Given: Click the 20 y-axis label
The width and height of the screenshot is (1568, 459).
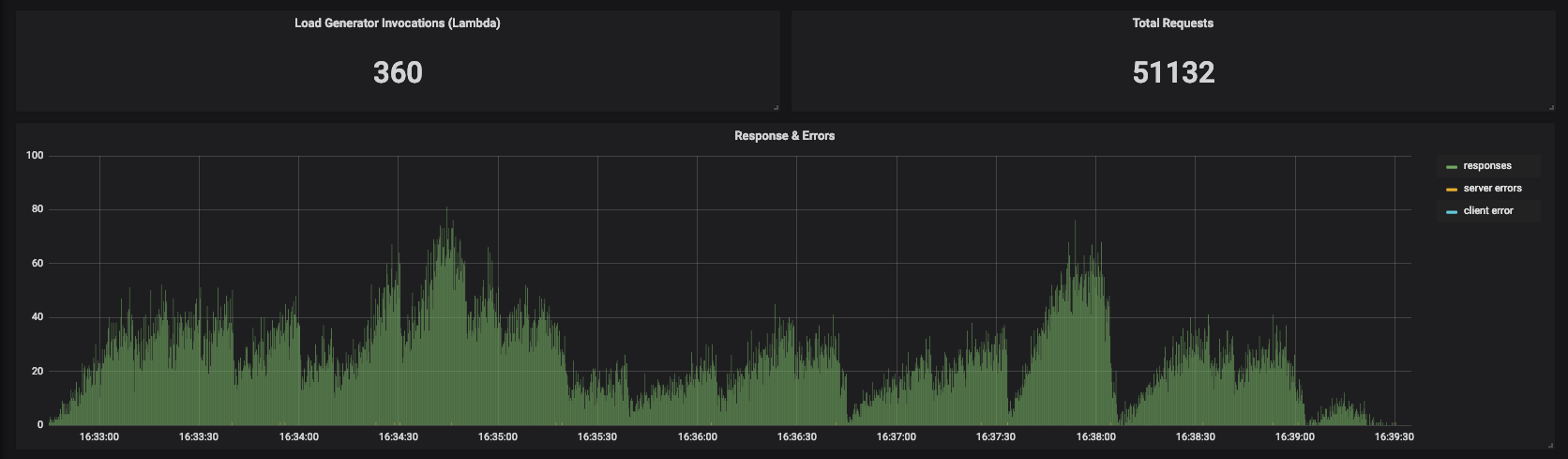Looking at the screenshot, I should (x=38, y=372).
